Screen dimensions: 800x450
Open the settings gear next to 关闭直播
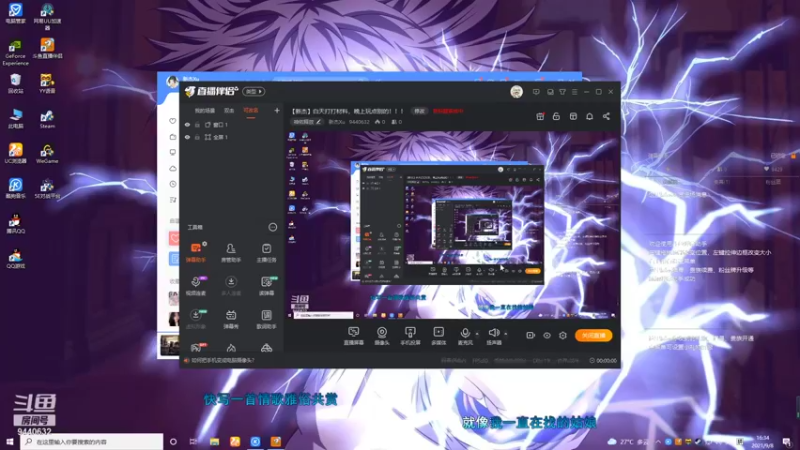(563, 335)
